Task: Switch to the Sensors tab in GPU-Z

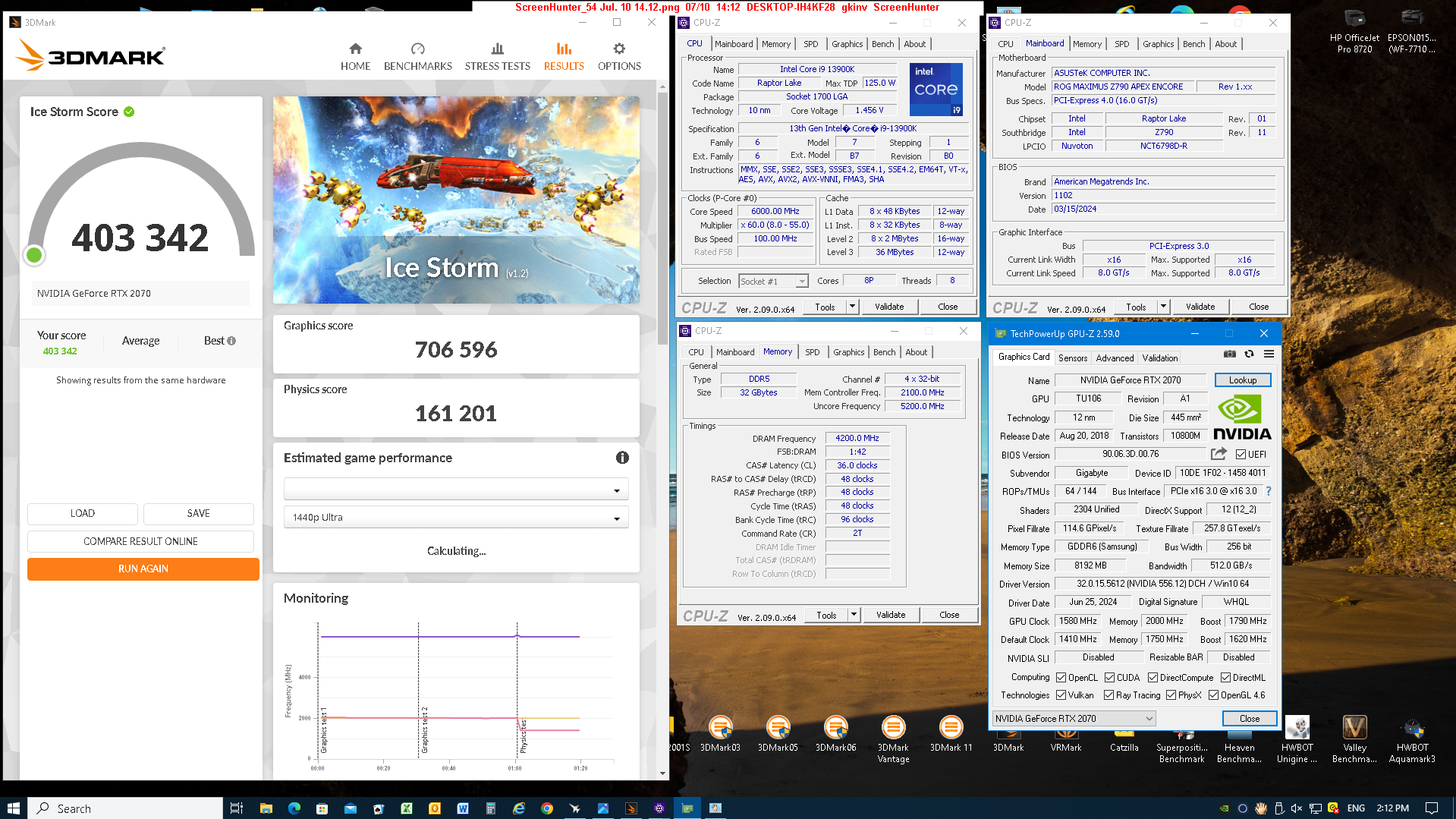Action: [1072, 358]
